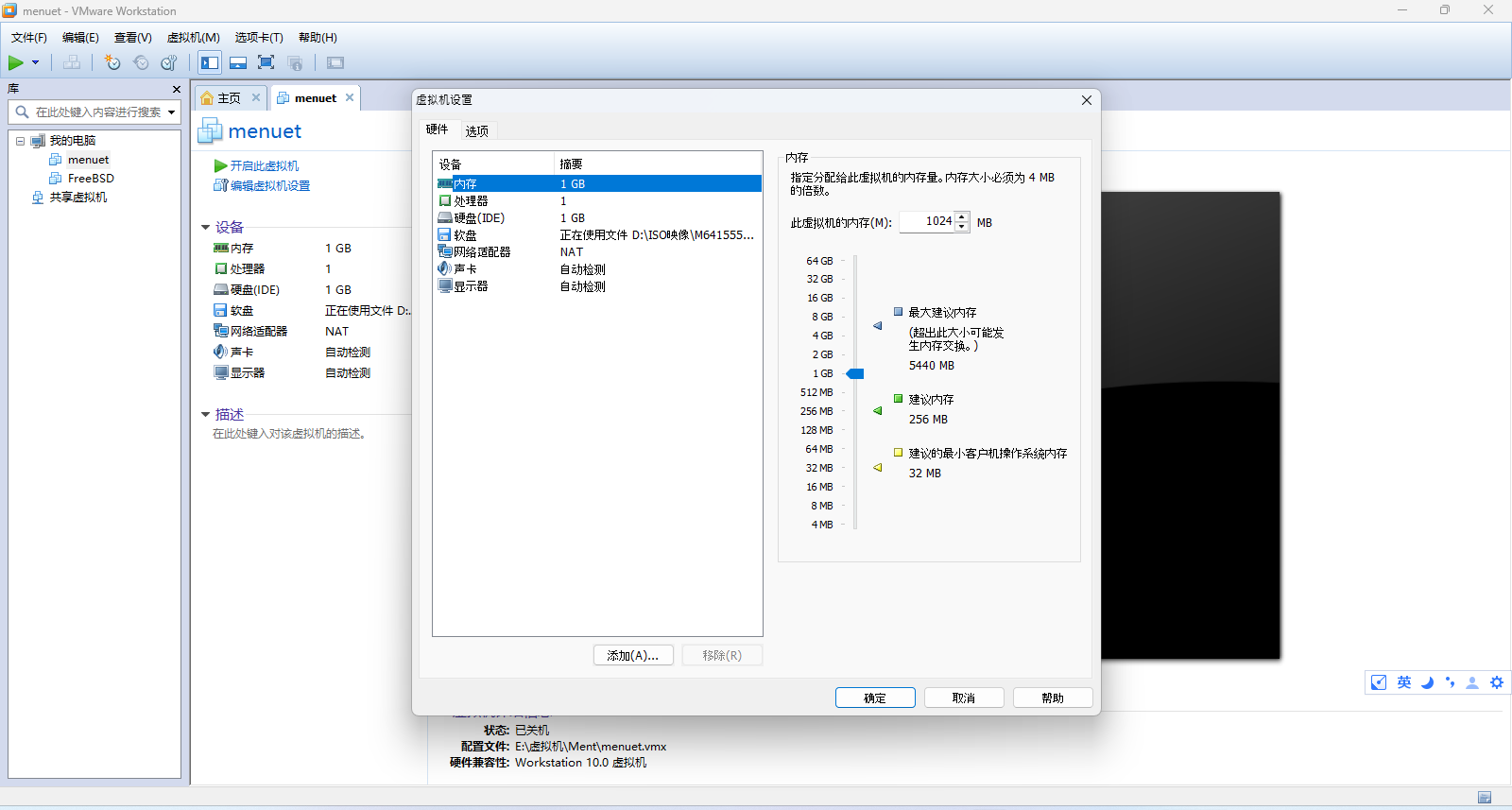Click the revert to snapshot icon
Screen dimensions: 1512x810
pos(141,62)
